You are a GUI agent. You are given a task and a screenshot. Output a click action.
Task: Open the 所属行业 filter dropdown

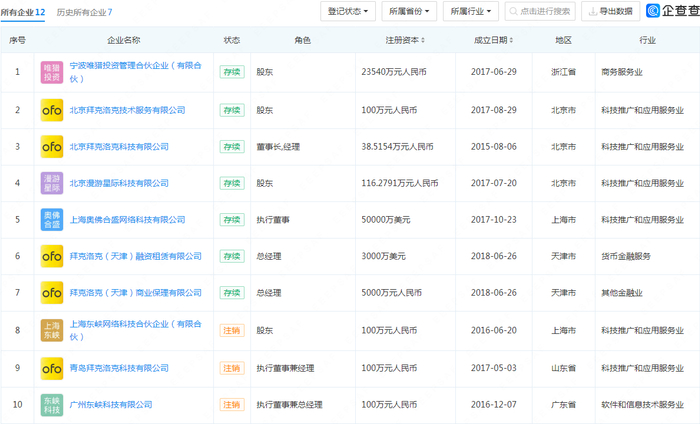click(472, 11)
